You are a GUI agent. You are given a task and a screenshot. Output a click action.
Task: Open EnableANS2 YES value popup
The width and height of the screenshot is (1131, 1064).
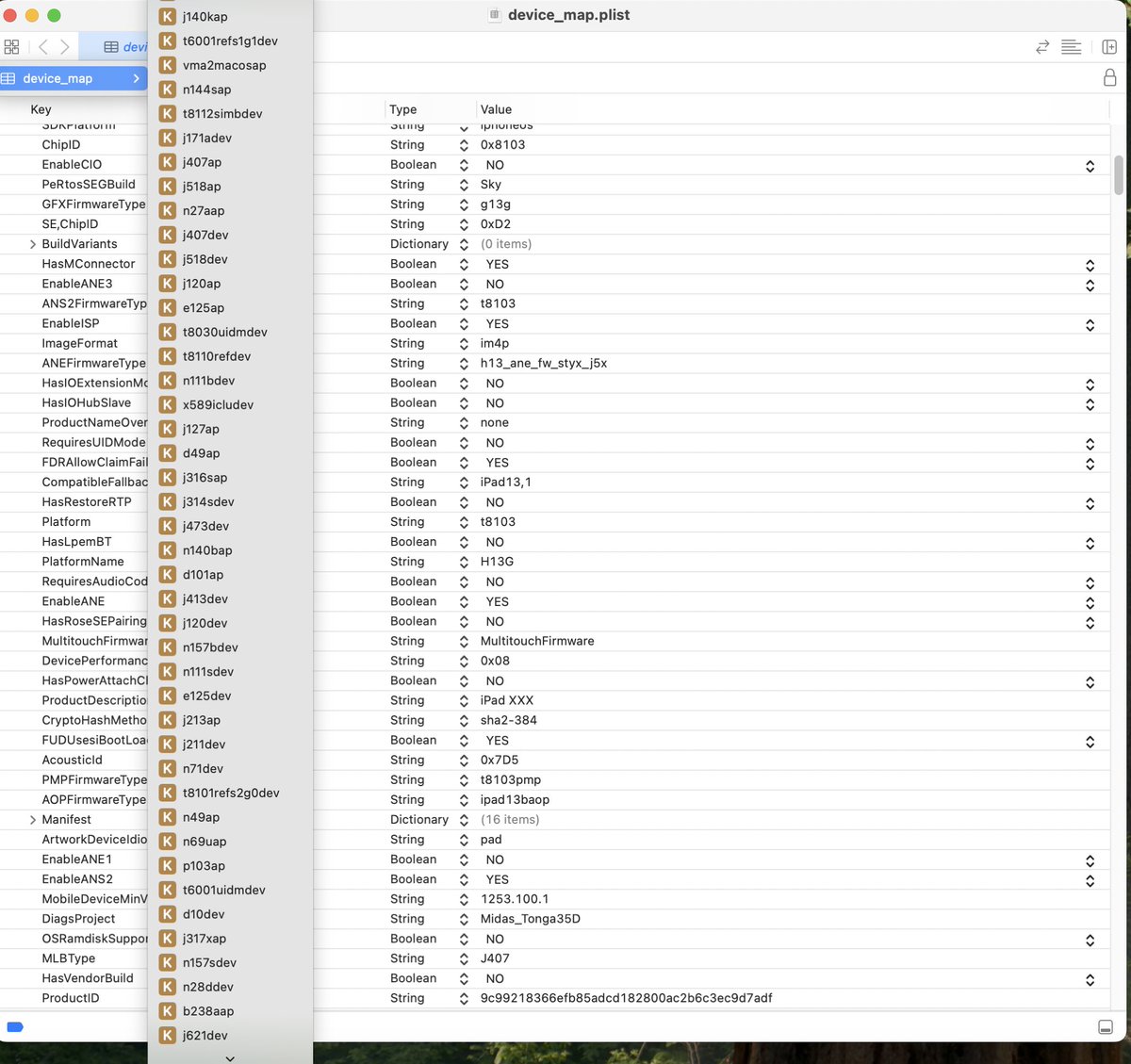1090,880
